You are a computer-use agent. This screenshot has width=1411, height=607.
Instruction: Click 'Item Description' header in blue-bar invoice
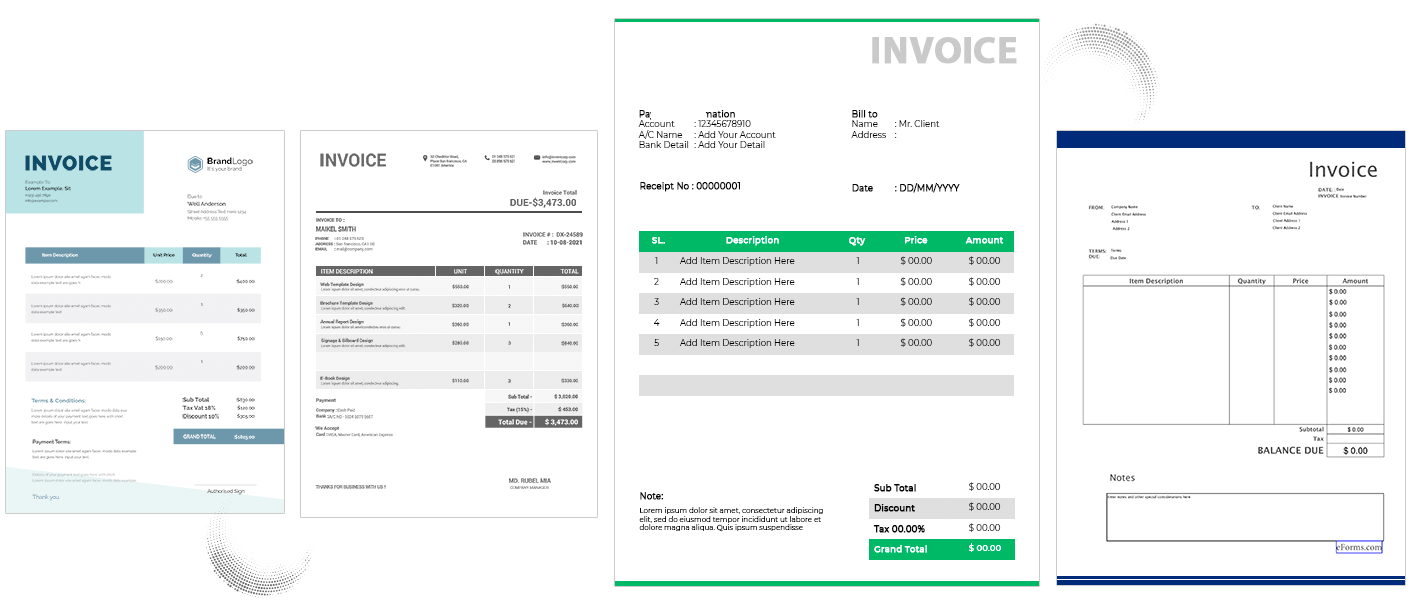click(x=1156, y=281)
